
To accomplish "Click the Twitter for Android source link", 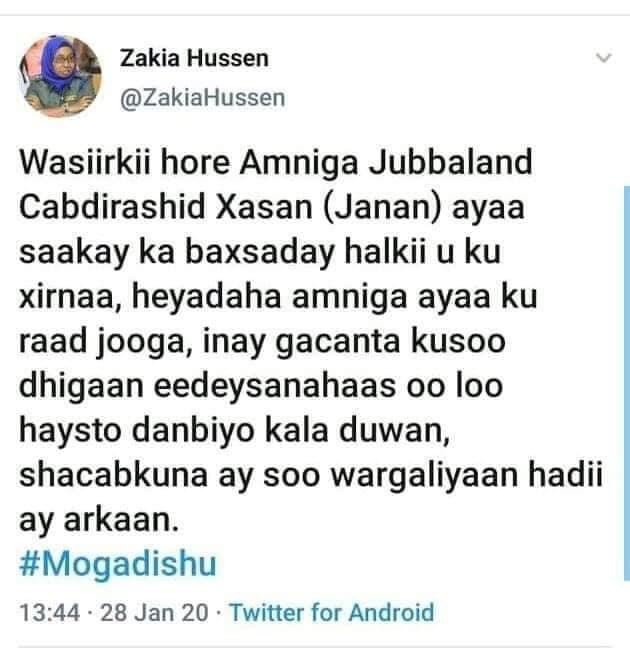I will click(x=332, y=613).
